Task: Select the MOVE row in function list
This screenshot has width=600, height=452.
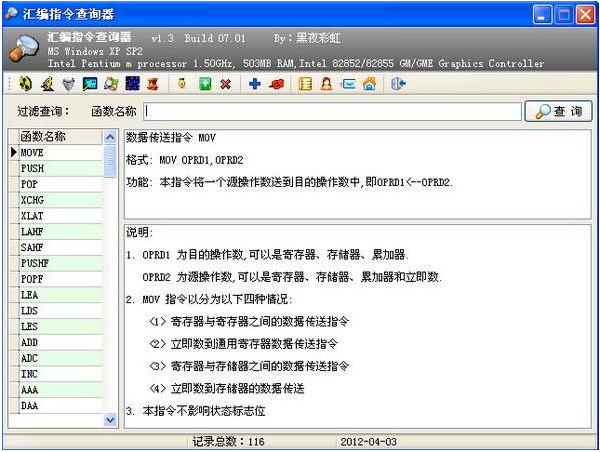Action: point(60,153)
